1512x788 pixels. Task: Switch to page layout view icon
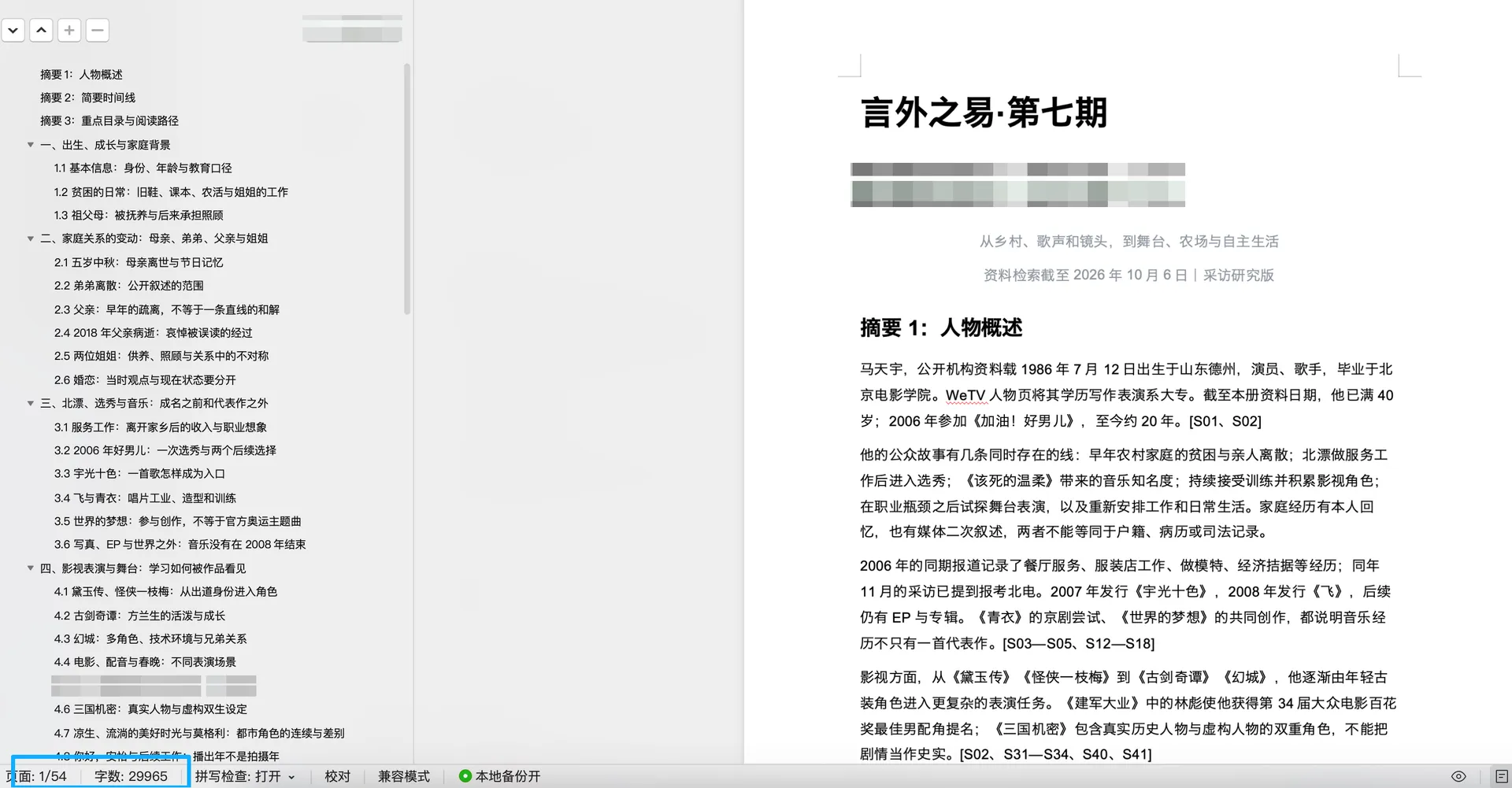tap(1502, 776)
